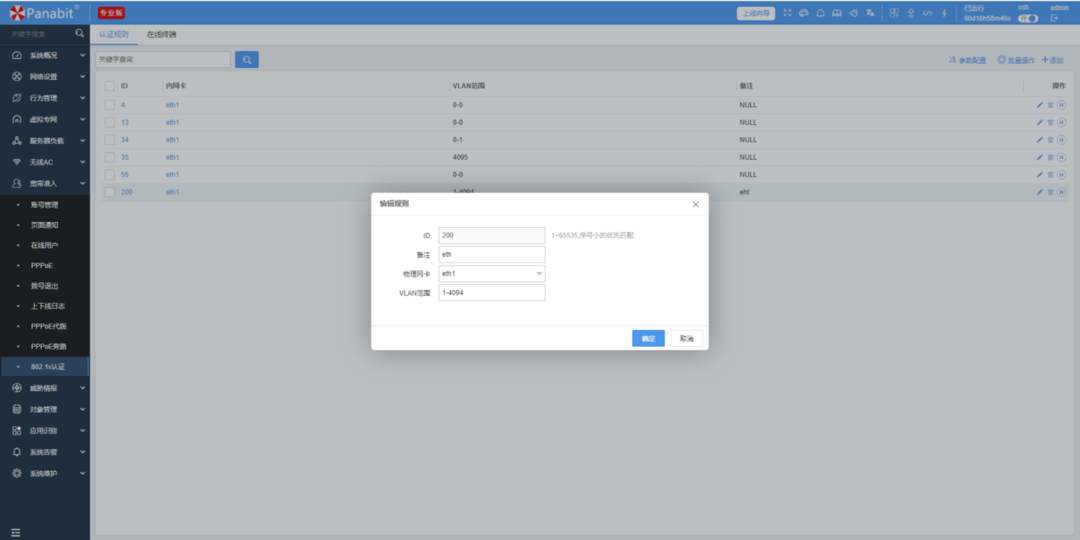1080x540 pixels.
Task: Expand the 威胁情报 chevron in sidebar
Action: pyautogui.click(x=83, y=388)
